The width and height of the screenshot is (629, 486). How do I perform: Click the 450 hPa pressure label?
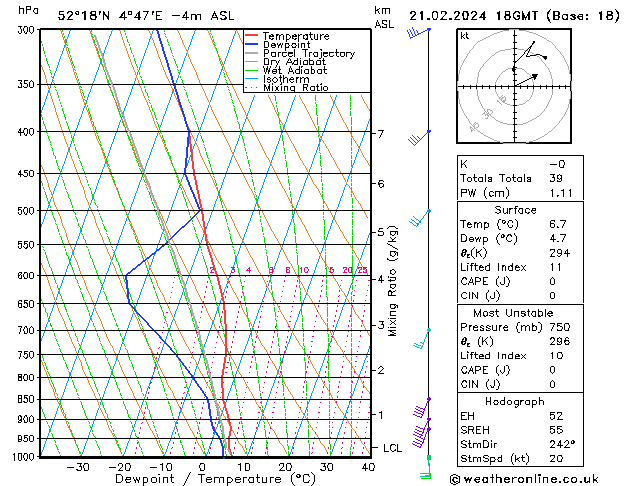[28, 174]
